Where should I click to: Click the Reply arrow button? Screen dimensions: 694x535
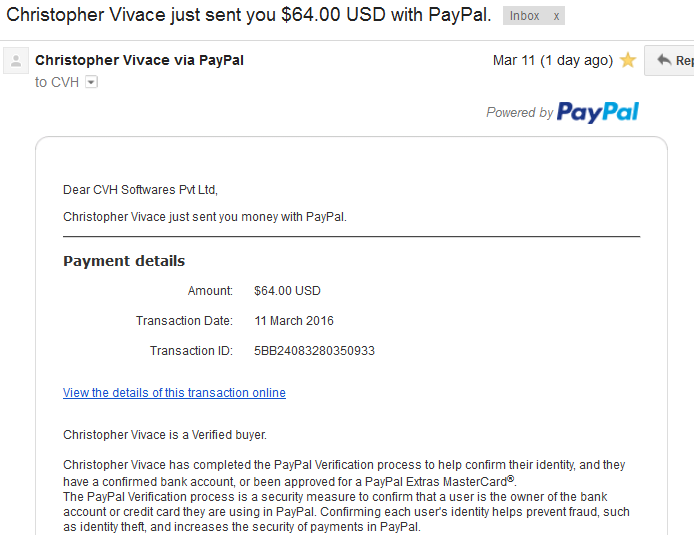(669, 60)
